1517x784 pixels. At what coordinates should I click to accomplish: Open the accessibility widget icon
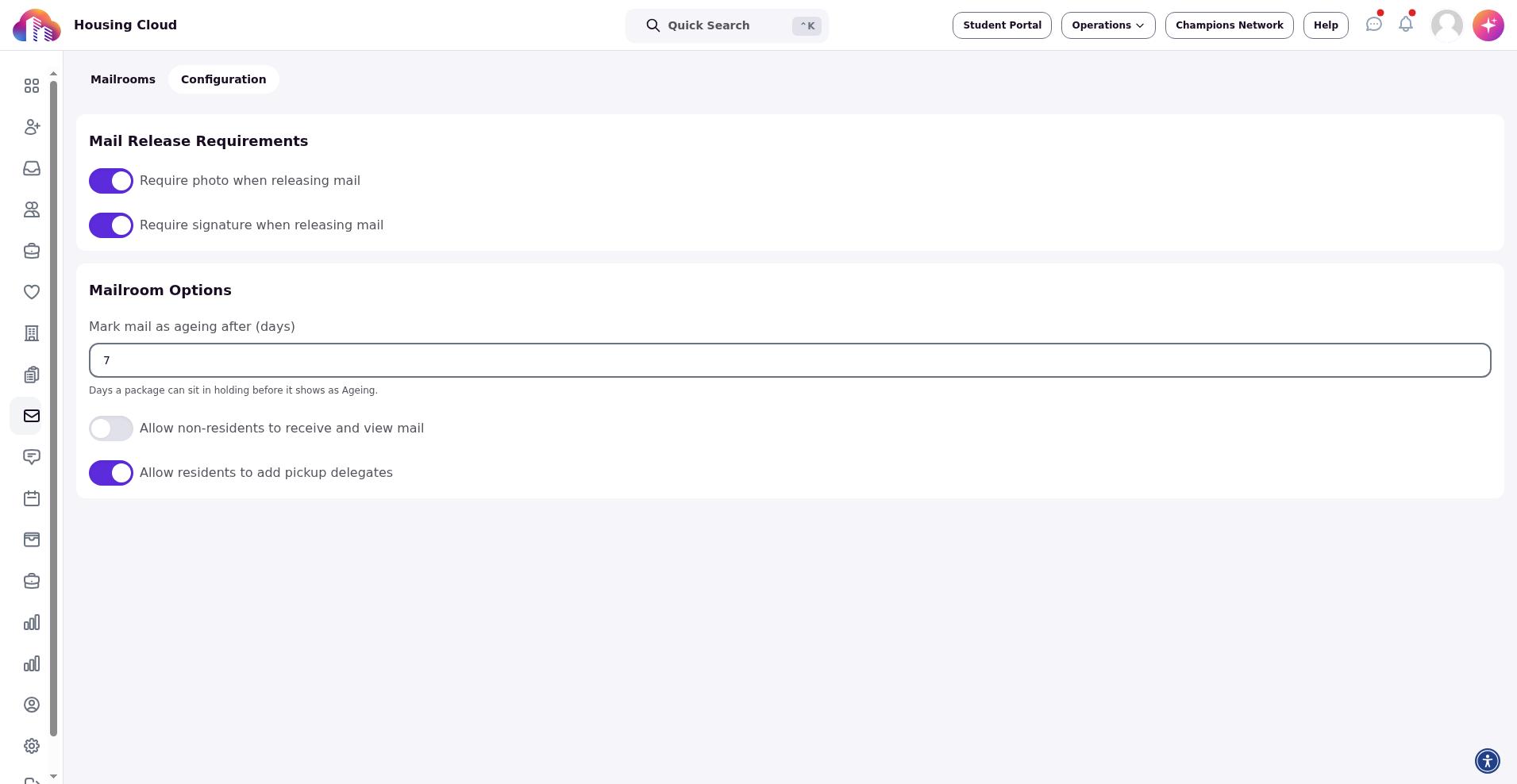pyautogui.click(x=1488, y=761)
